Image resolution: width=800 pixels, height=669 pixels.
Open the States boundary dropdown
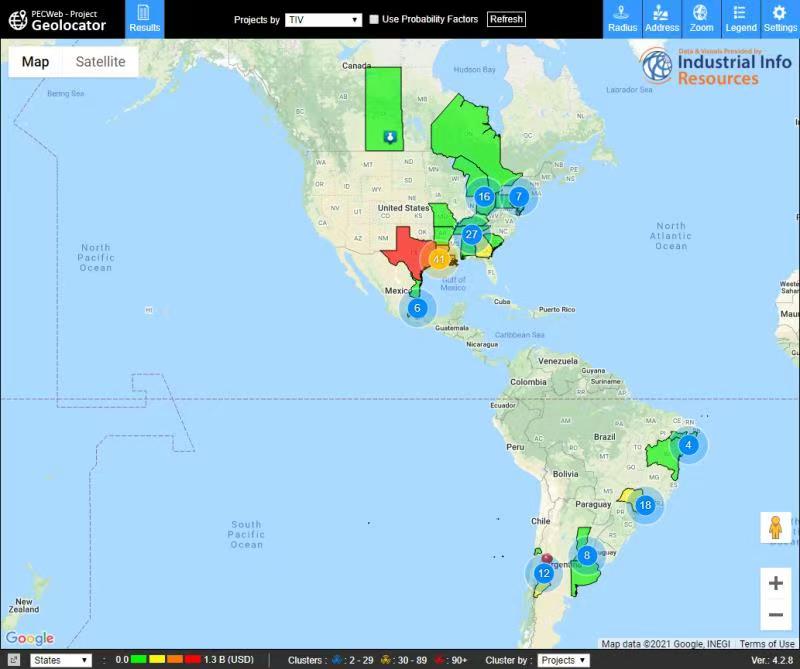tap(61, 660)
